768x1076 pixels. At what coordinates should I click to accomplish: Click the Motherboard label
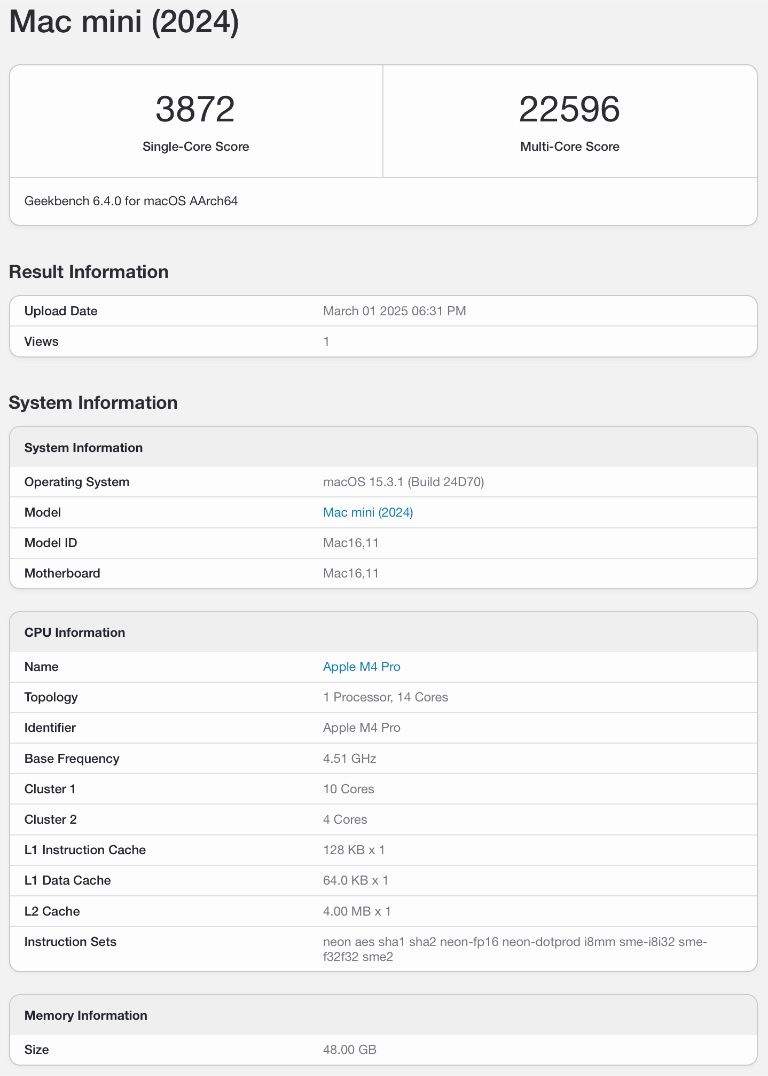click(x=62, y=574)
